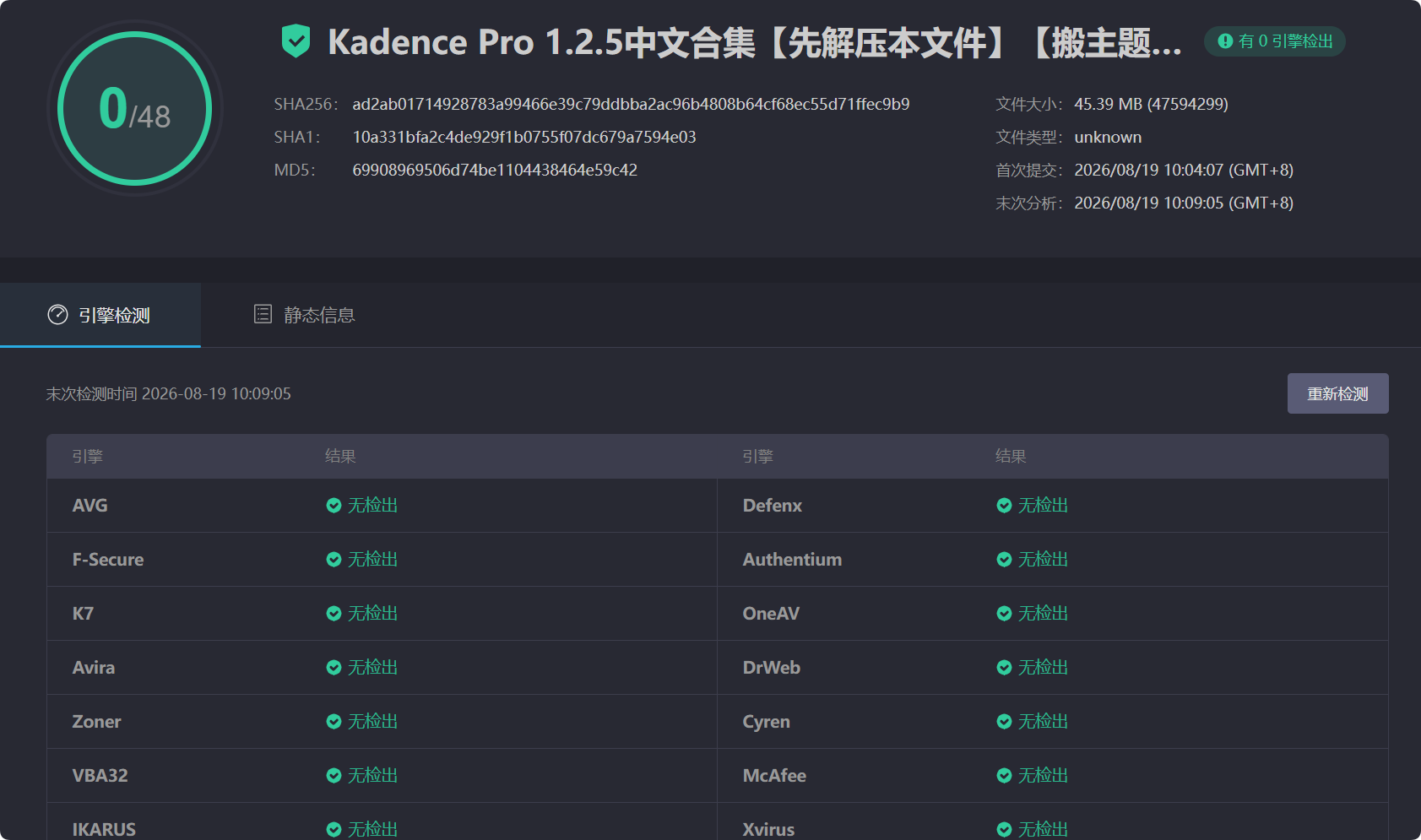Click the green check icon in the F-Secure row
The height and width of the screenshot is (840, 1421).
[x=334, y=560]
